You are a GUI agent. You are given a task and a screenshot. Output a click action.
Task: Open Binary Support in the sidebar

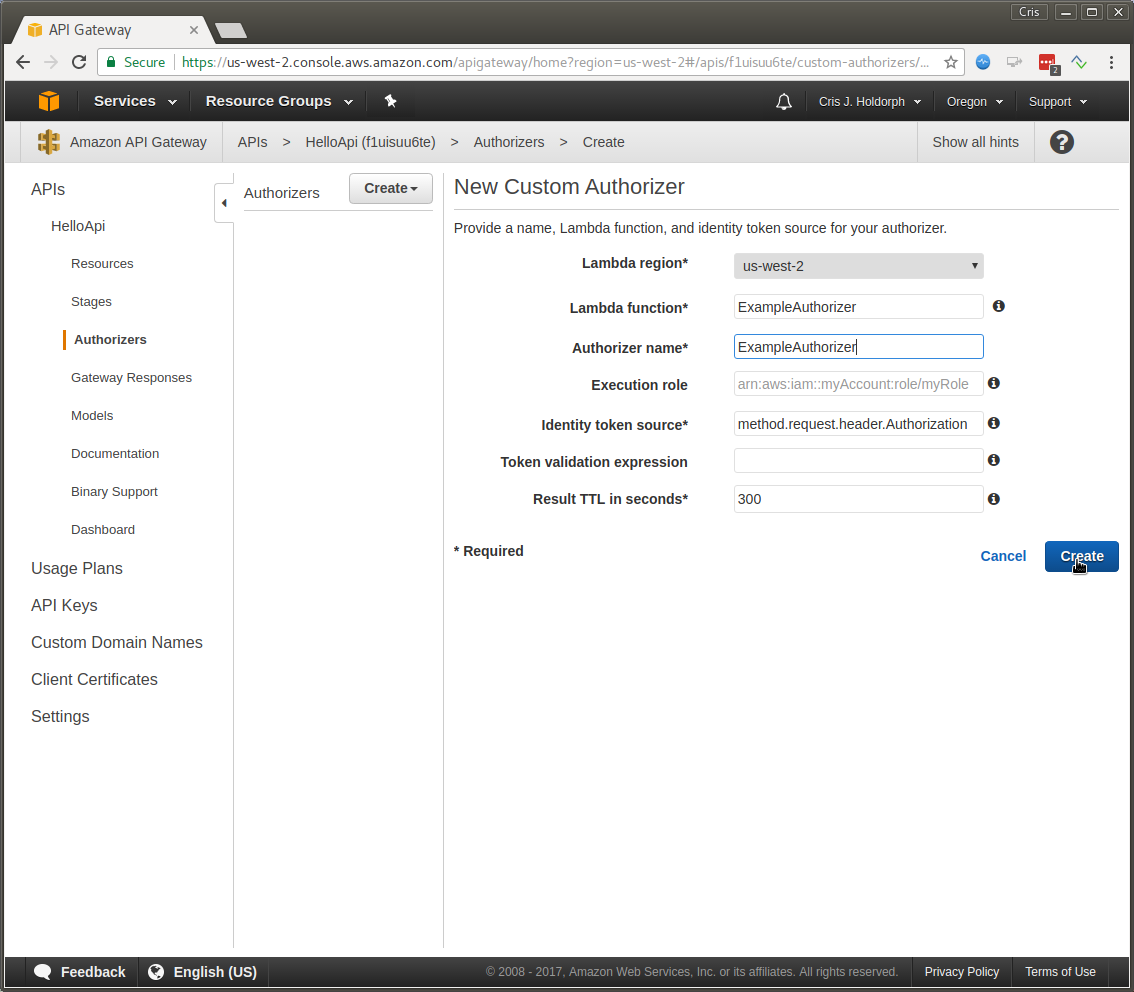click(x=114, y=492)
